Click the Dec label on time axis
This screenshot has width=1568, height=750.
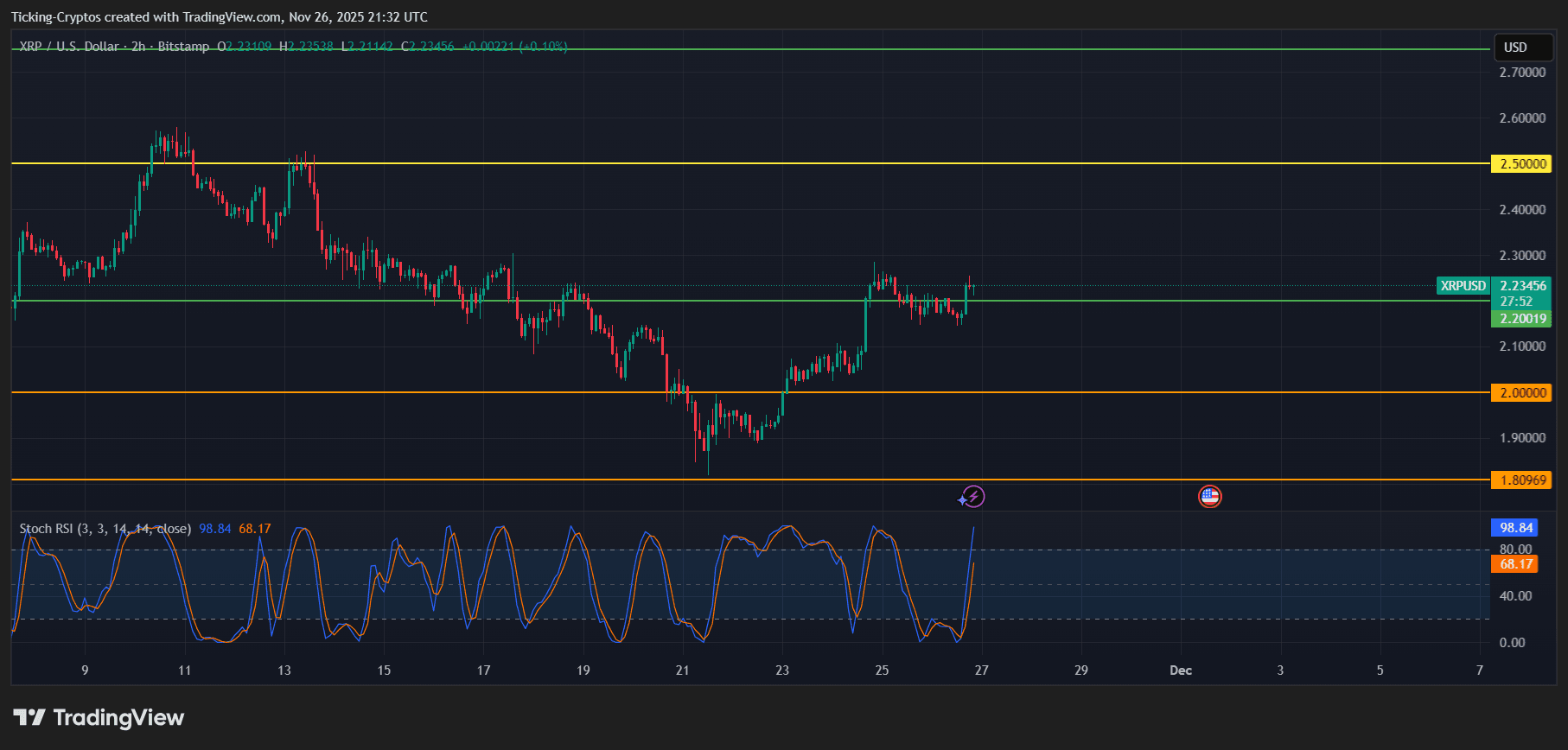[1180, 671]
